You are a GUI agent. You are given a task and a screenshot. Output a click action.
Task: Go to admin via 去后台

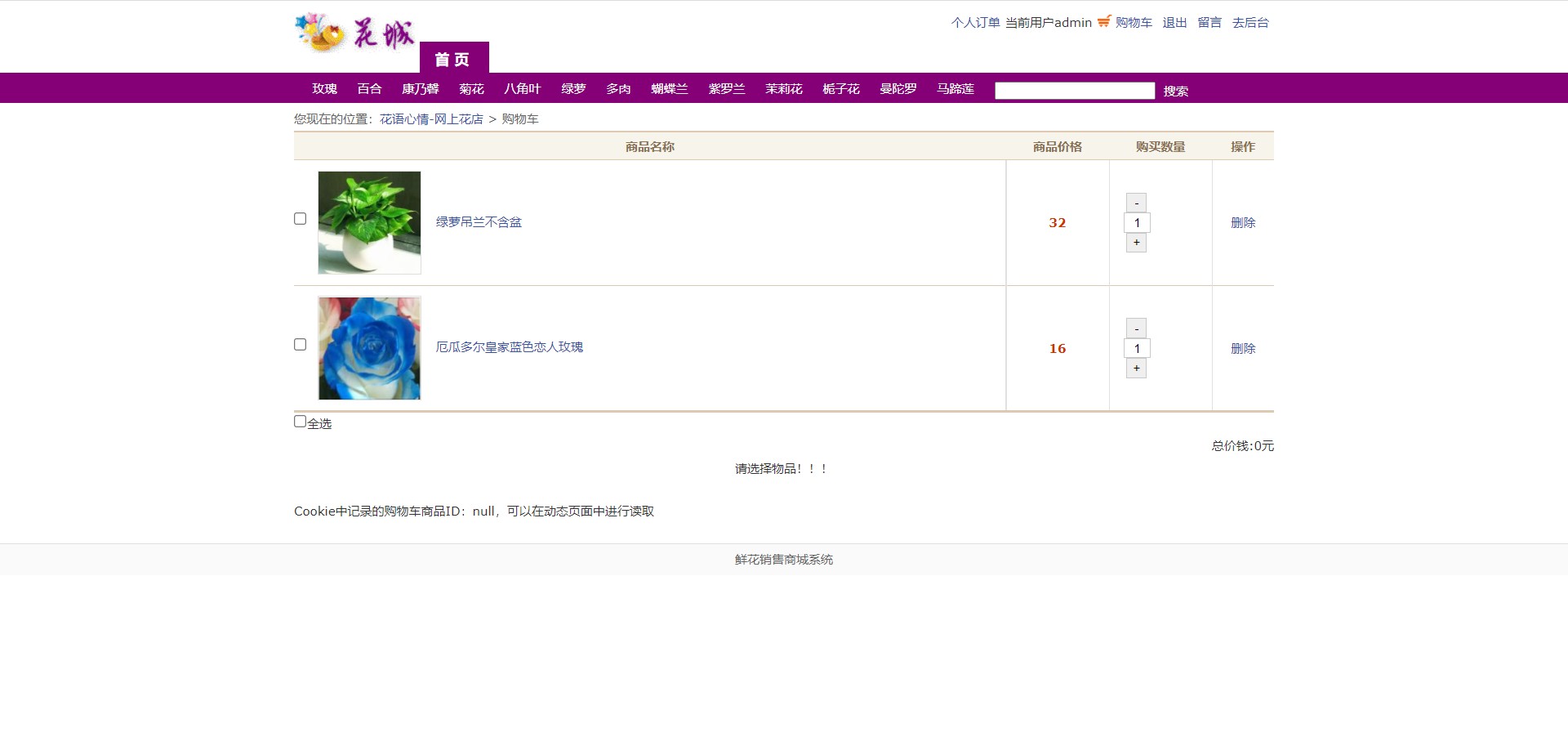pyautogui.click(x=1250, y=23)
